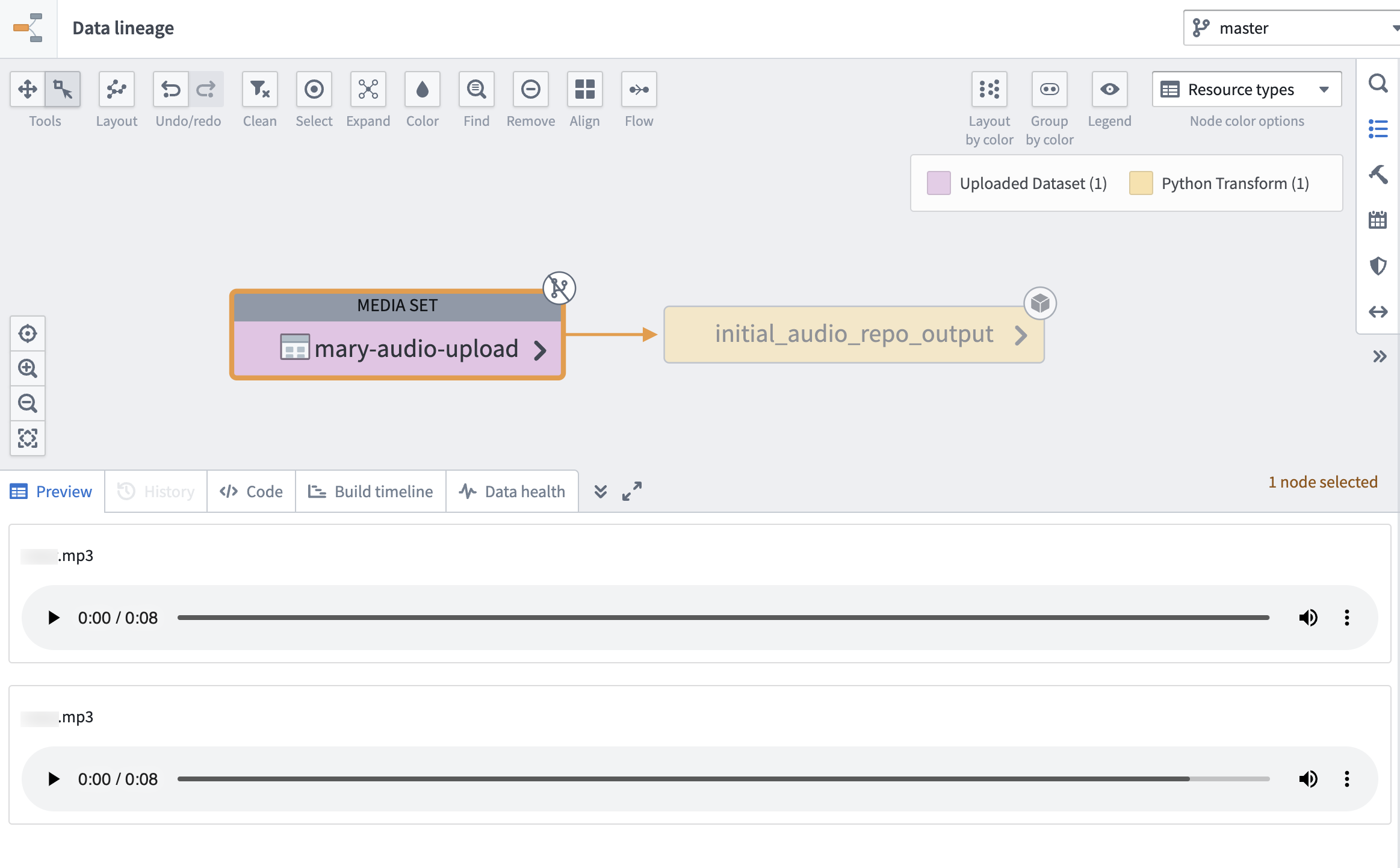Expand the mary-audio-upload node chevron
Screen dimensions: 1400x868
point(540,350)
